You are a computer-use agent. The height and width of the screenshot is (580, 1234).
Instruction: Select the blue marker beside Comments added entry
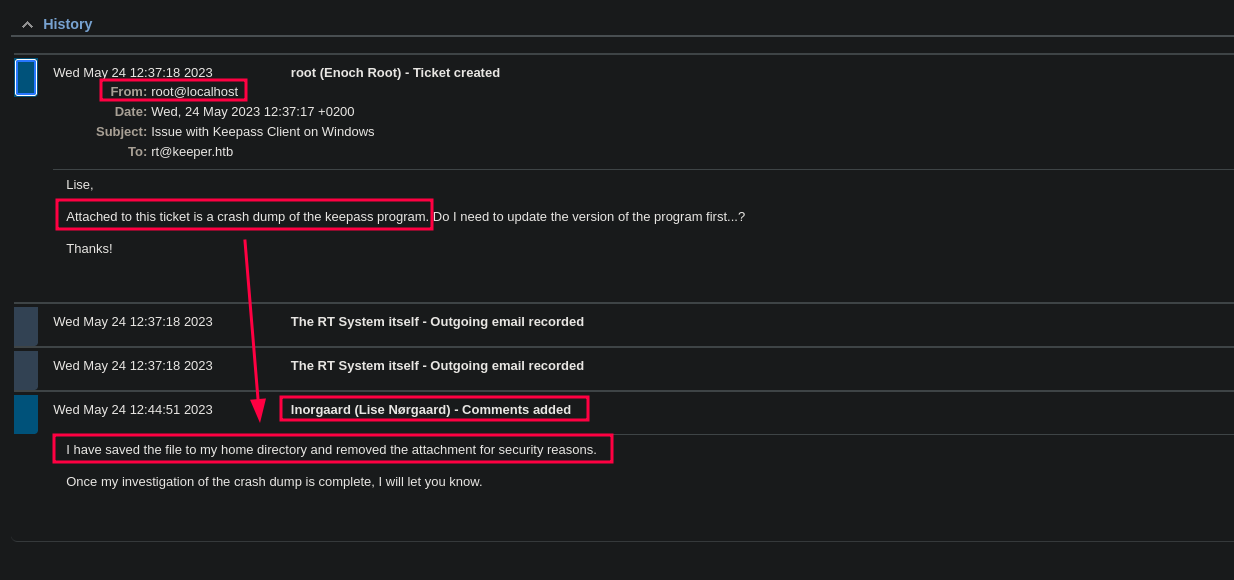(x=26, y=414)
